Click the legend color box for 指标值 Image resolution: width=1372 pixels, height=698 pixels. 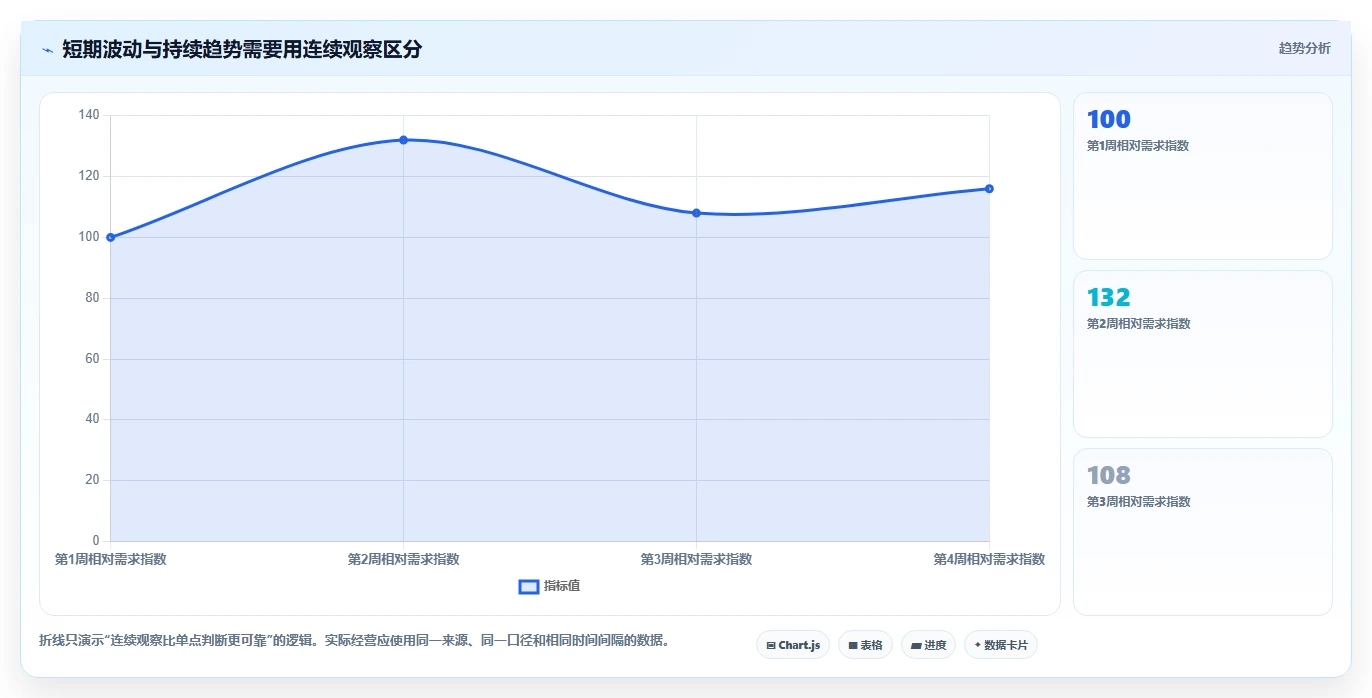pyautogui.click(x=529, y=586)
